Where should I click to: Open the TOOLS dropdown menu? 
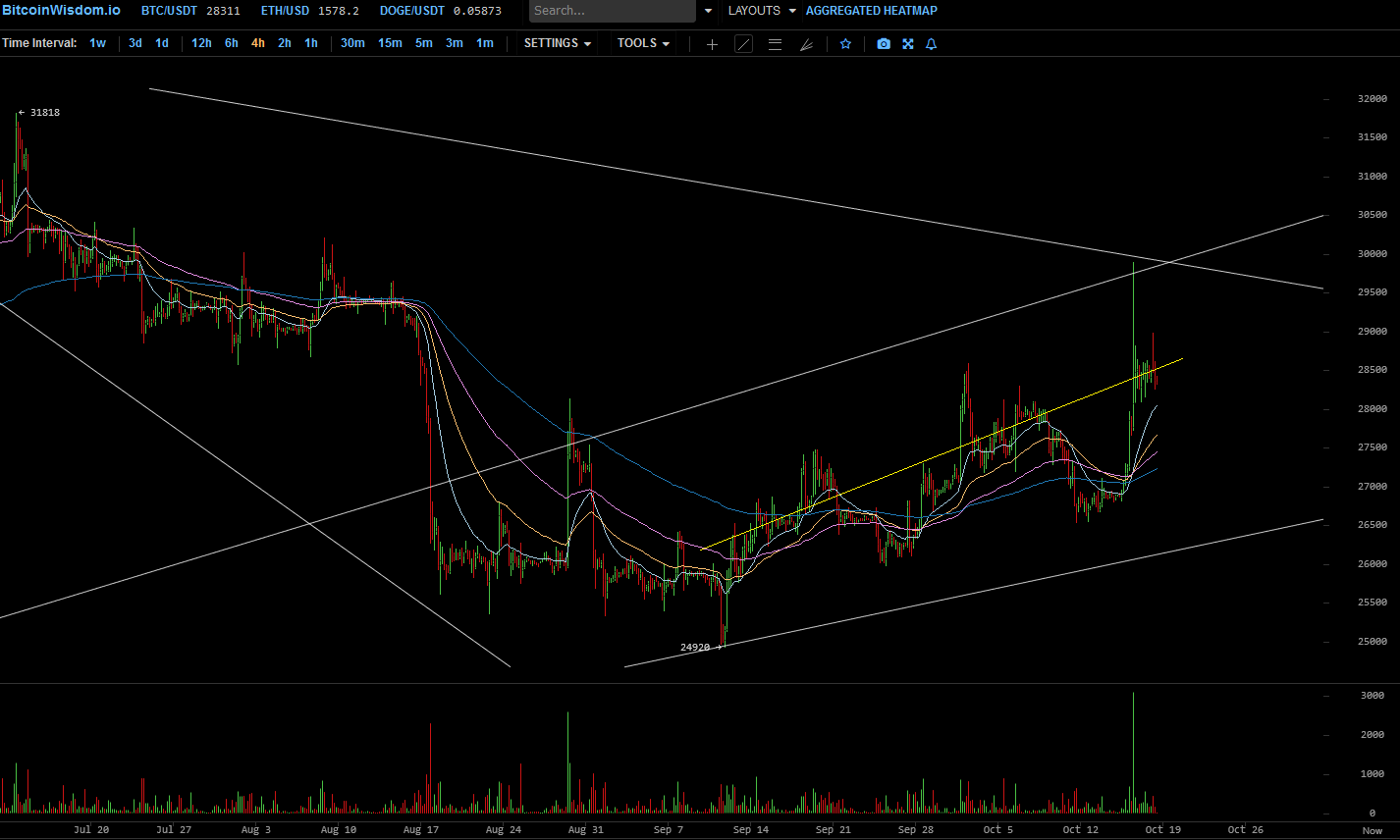[x=644, y=43]
